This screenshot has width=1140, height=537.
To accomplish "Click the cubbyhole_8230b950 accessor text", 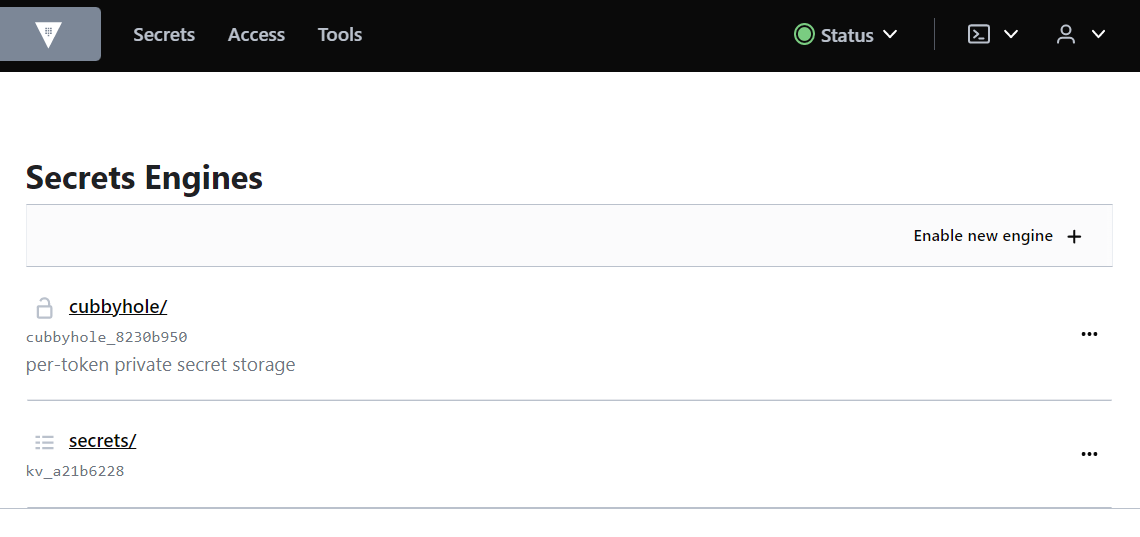I will point(107,337).
